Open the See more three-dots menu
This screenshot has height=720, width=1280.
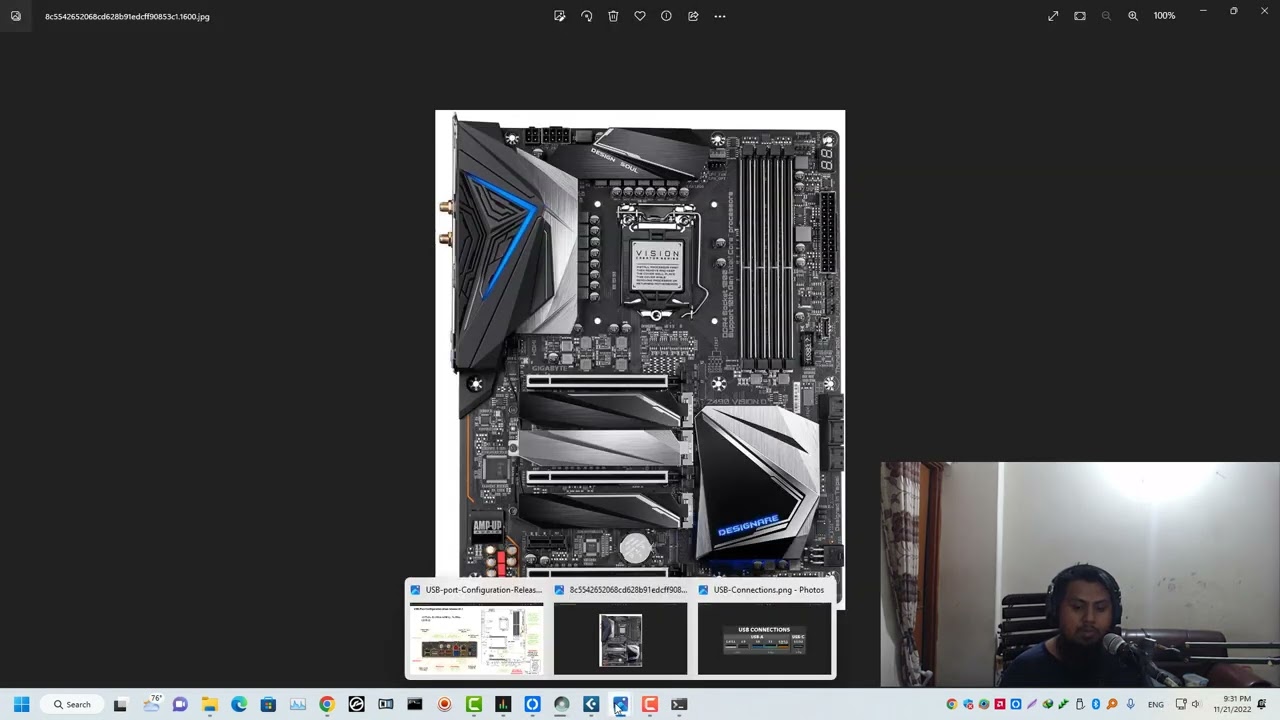tap(720, 16)
